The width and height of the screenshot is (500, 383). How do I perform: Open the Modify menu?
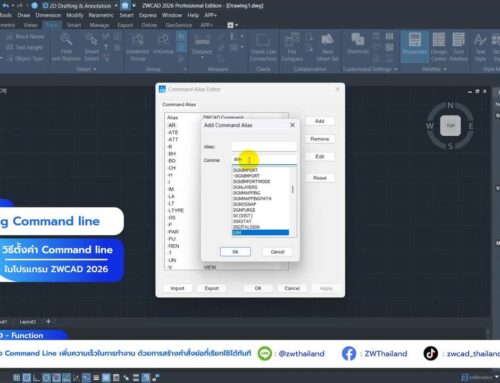click(x=75, y=15)
